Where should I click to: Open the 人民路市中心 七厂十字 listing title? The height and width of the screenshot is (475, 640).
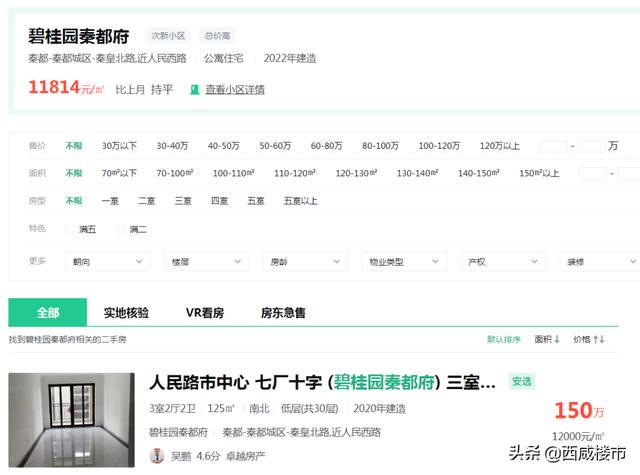322,382
